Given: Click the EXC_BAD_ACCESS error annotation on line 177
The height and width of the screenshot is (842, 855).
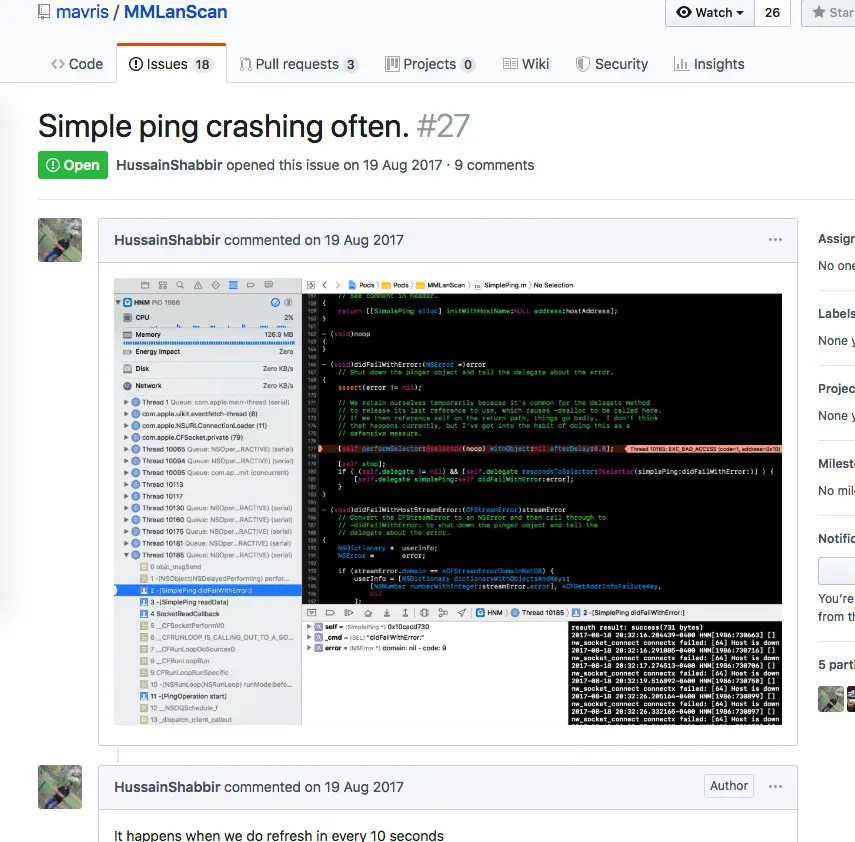Looking at the screenshot, I should pyautogui.click(x=703, y=449).
